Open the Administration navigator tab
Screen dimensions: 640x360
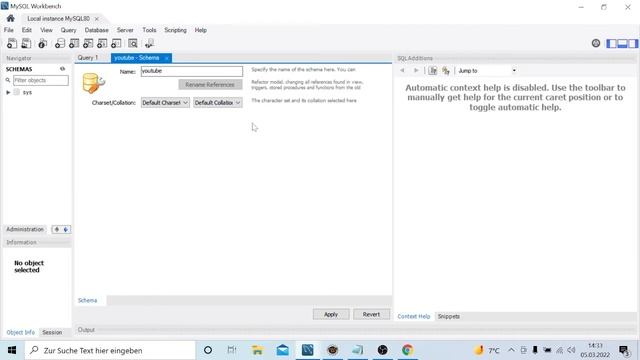click(x=25, y=229)
